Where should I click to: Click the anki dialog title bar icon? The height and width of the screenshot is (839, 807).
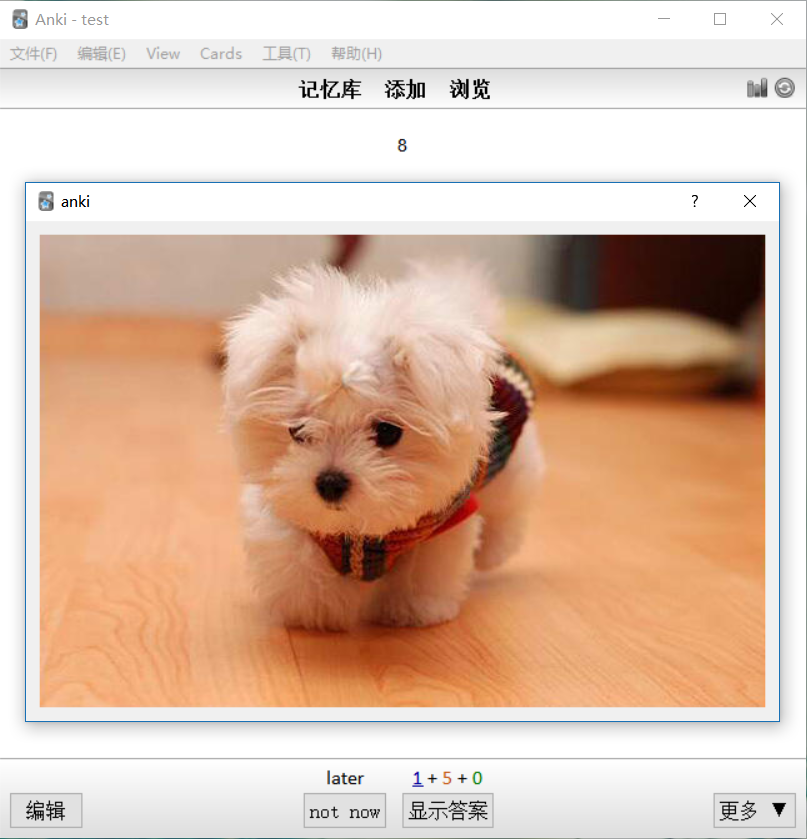(x=46, y=201)
